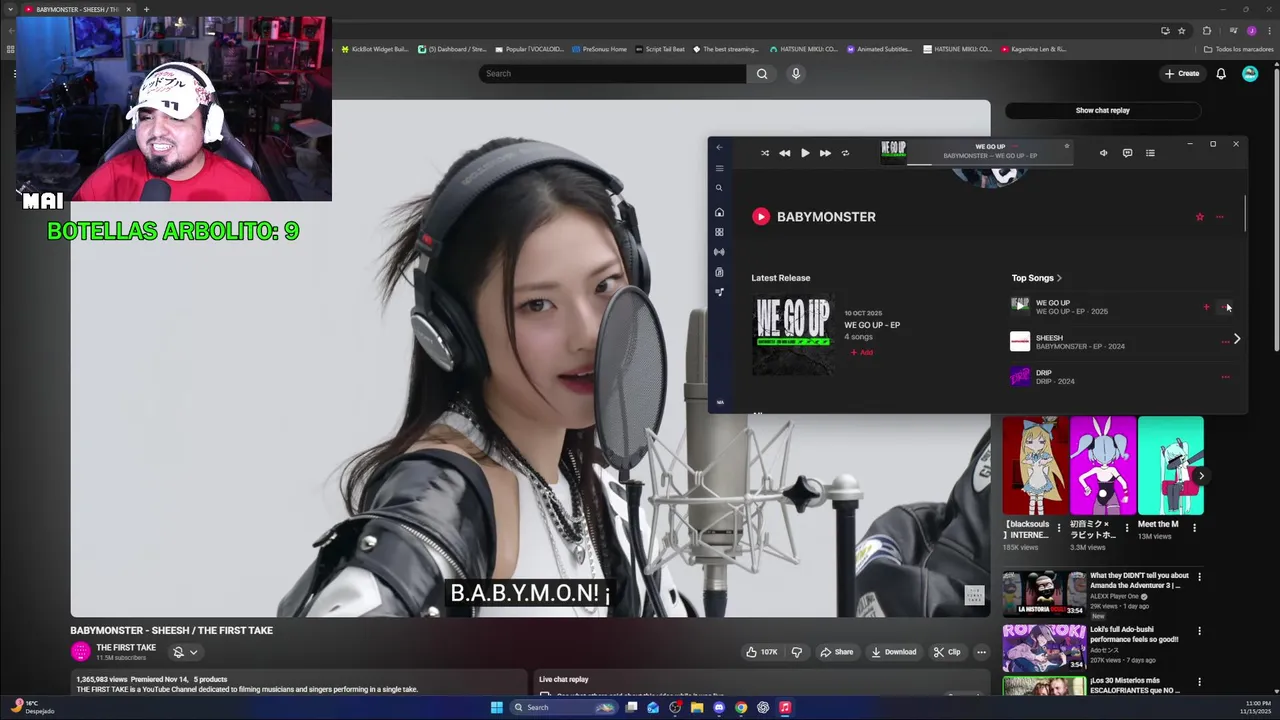Open Animated Subtitles bookmark

[879, 49]
